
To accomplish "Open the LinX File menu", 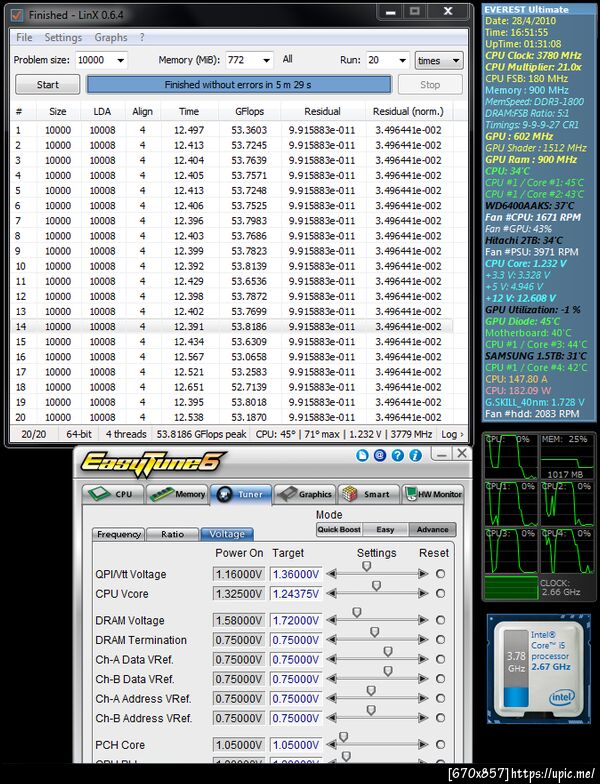I will click(24, 38).
